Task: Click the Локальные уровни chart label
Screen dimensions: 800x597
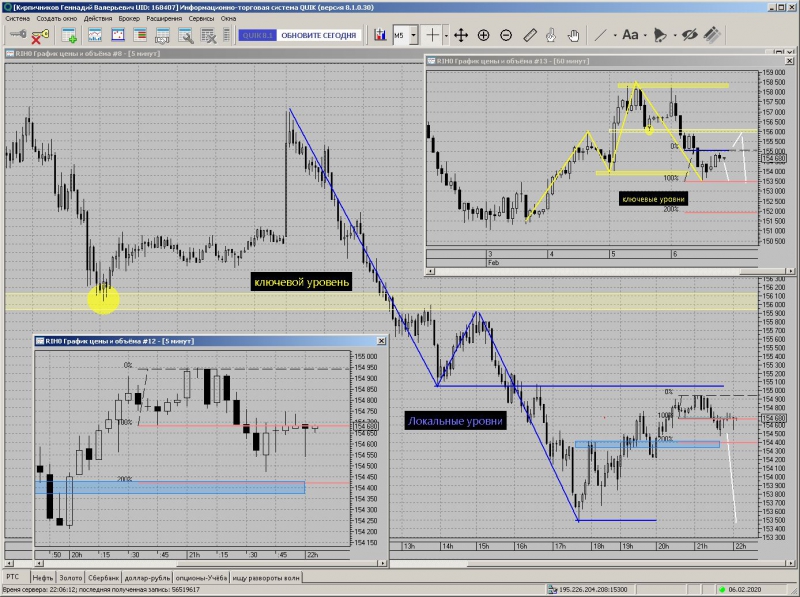Action: [x=456, y=421]
